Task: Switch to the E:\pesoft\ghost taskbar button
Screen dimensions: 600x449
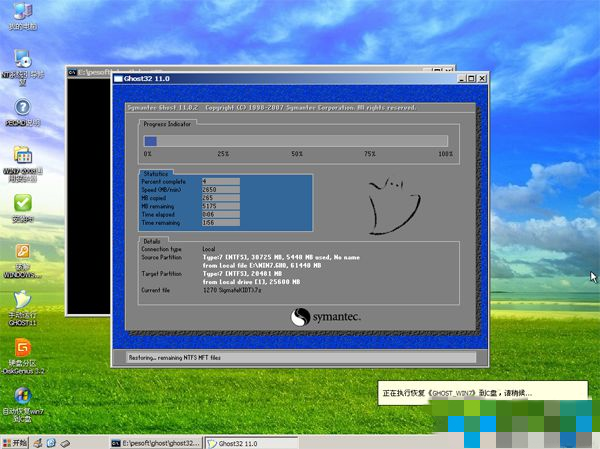Action: pos(155,441)
